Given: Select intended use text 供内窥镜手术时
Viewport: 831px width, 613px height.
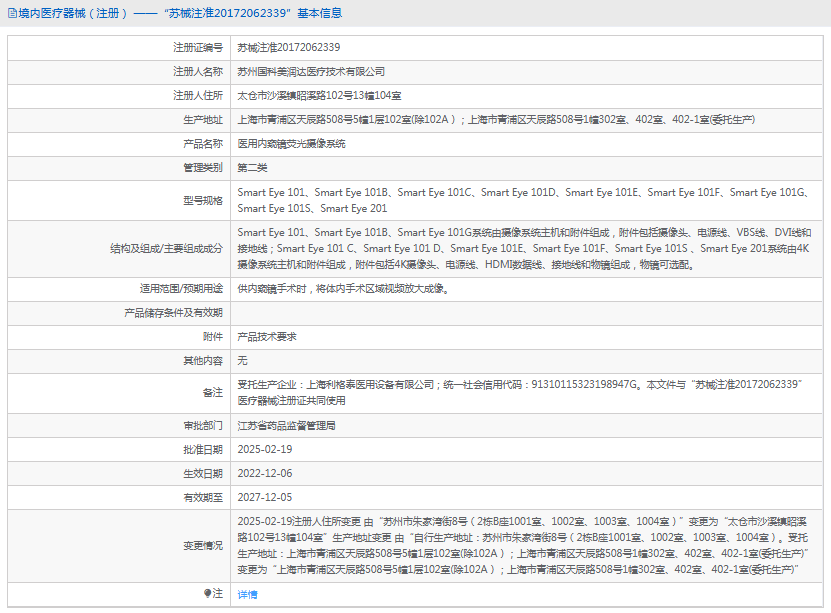Looking at the screenshot, I should coord(343,289).
